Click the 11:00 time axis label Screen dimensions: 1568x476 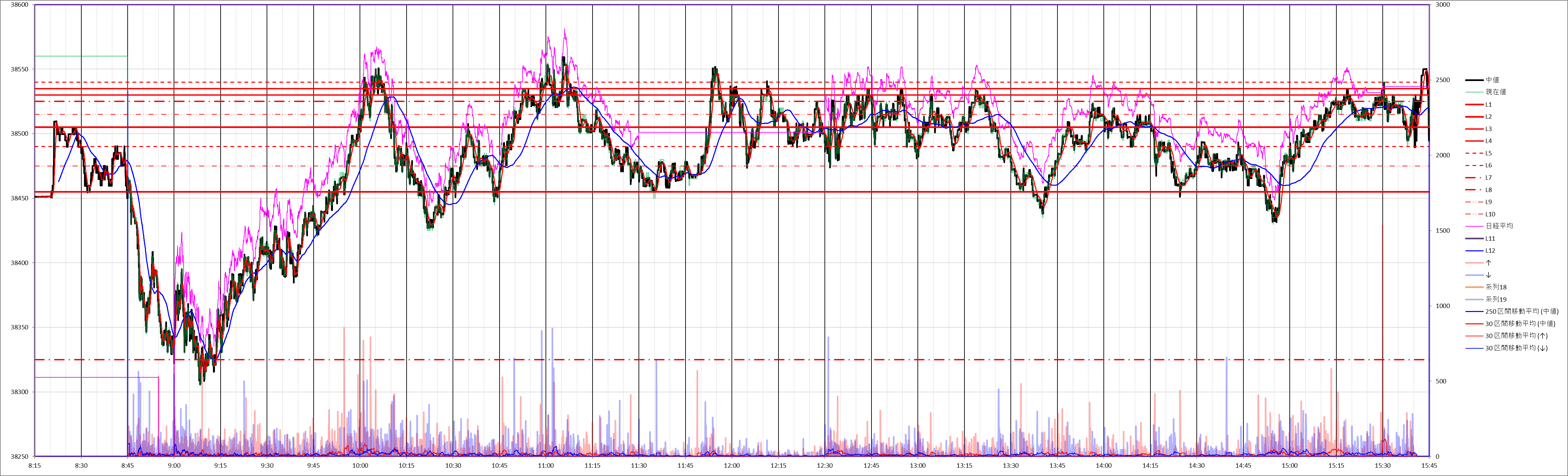pyautogui.click(x=546, y=466)
